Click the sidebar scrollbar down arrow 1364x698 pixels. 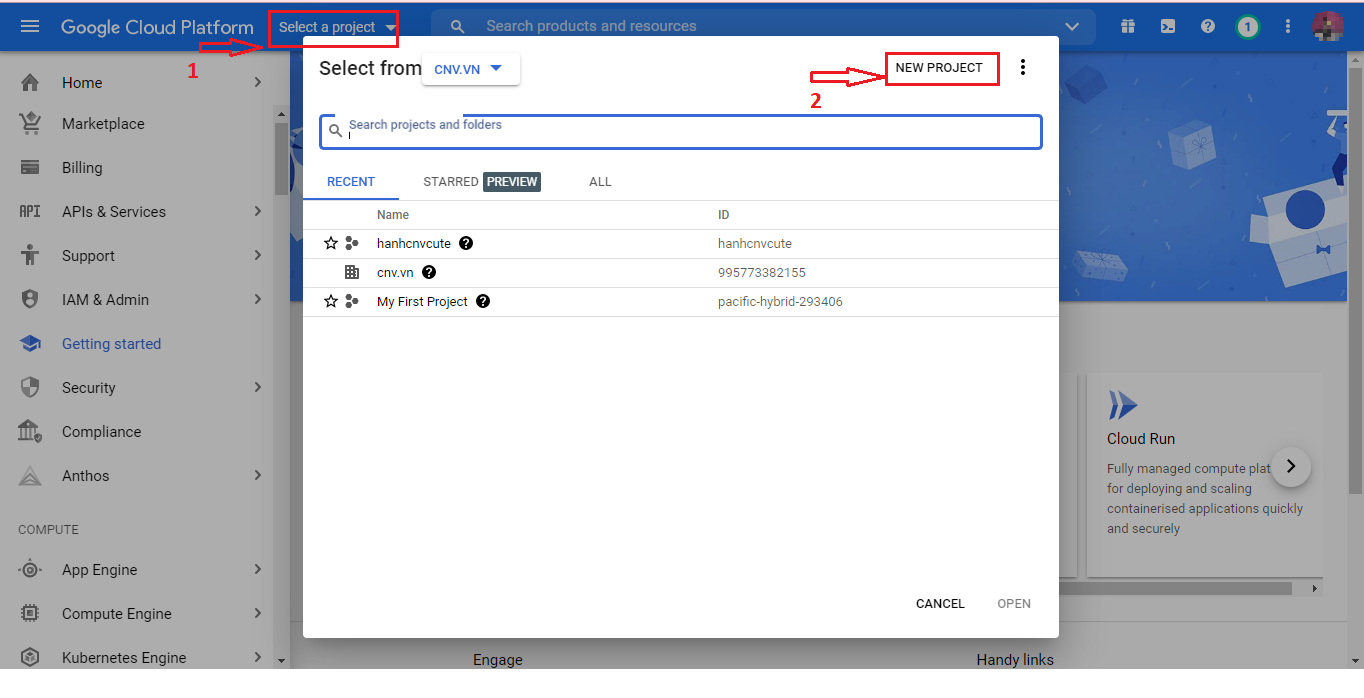pyautogui.click(x=281, y=661)
